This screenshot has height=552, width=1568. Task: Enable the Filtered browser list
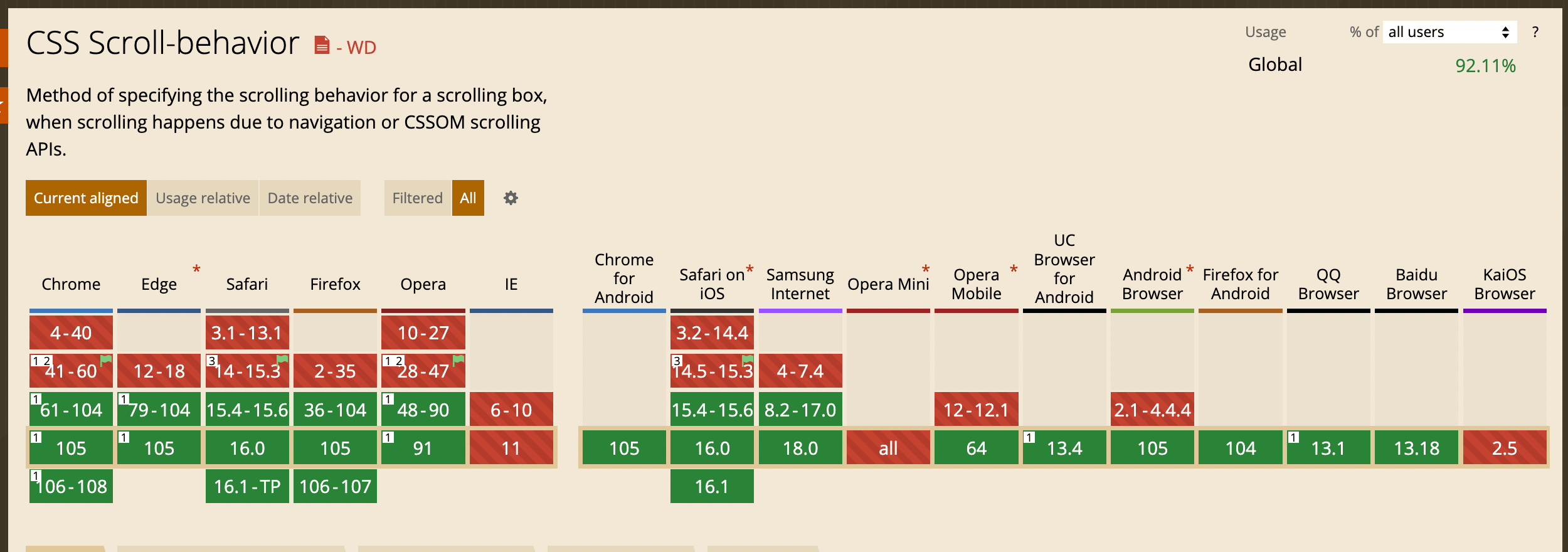[x=417, y=198]
